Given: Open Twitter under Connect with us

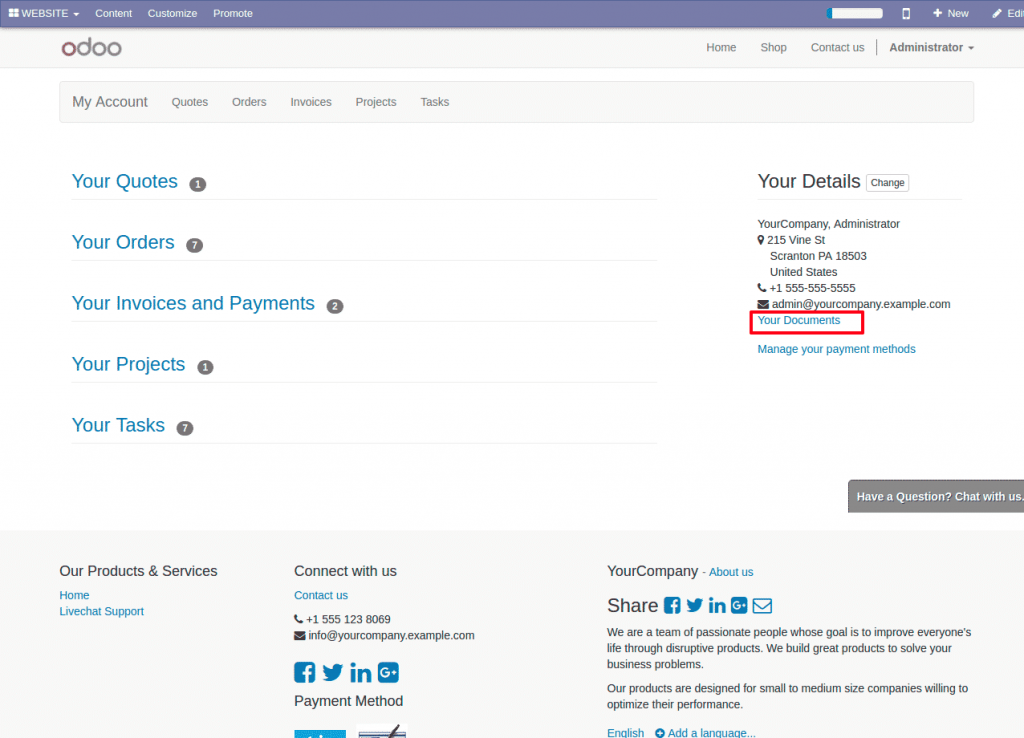Looking at the screenshot, I should coord(332,673).
